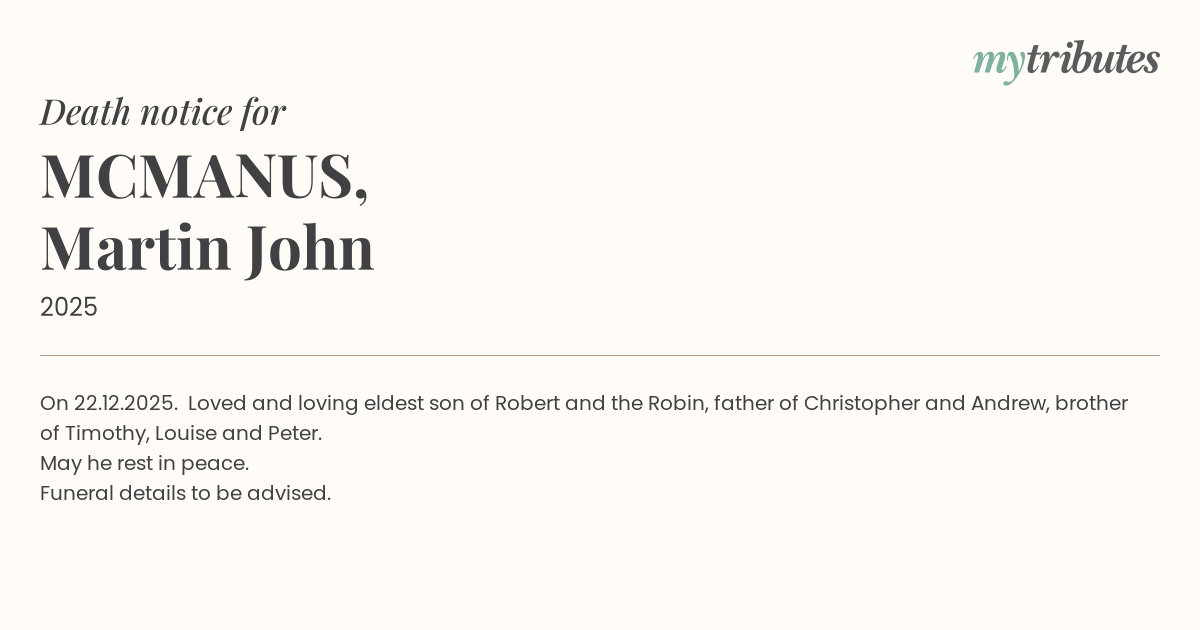Click the name Peter on the second line
This screenshot has height=630, width=1200.
click(x=294, y=433)
